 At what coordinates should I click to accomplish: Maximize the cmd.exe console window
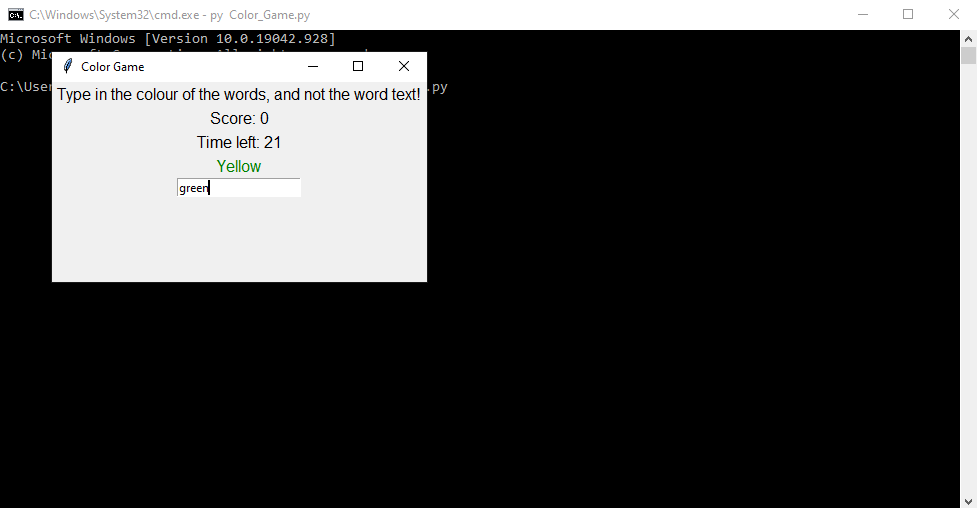(x=908, y=14)
